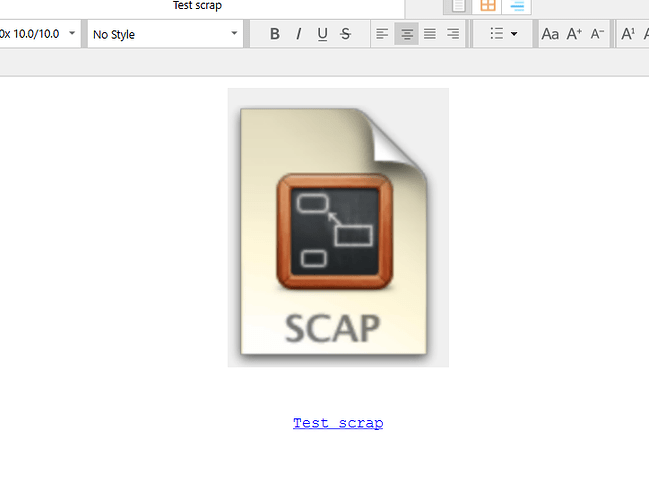Image resolution: width=649 pixels, height=500 pixels.
Task: Toggle underline formatting
Action: 322,34
